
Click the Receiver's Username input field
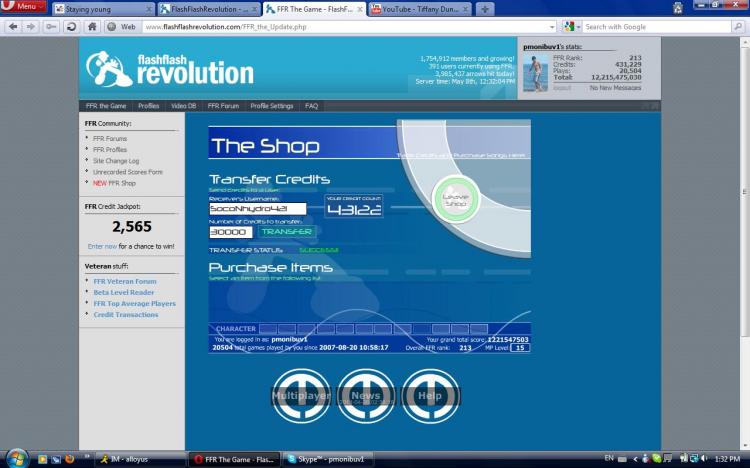click(258, 209)
